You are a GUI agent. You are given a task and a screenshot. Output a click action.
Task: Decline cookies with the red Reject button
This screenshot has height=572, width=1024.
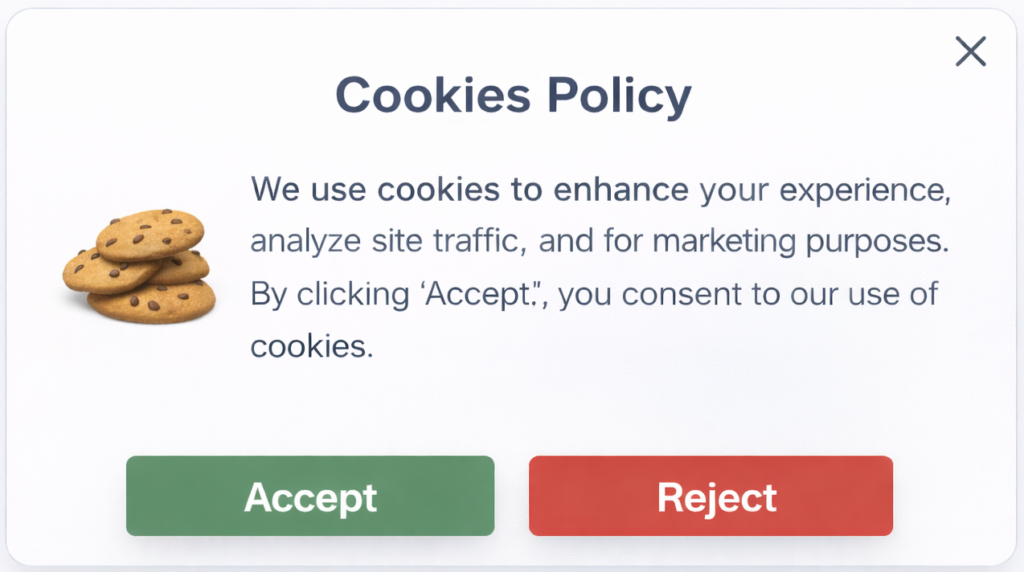(710, 497)
